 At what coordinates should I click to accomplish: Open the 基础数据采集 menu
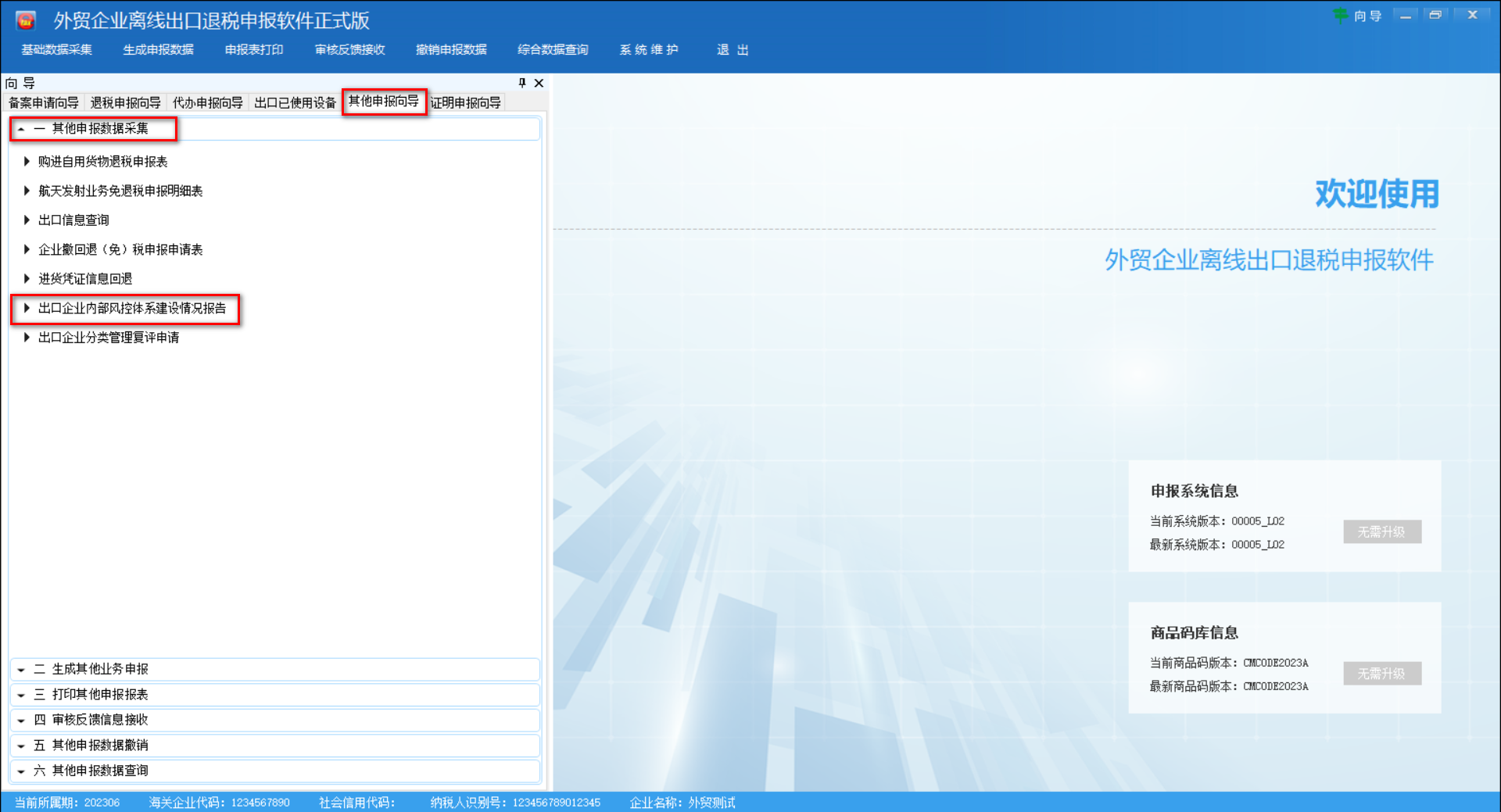pos(56,49)
